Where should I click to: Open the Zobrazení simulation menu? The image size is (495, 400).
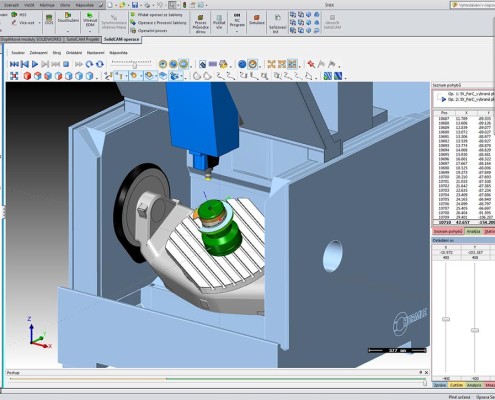click(38, 53)
